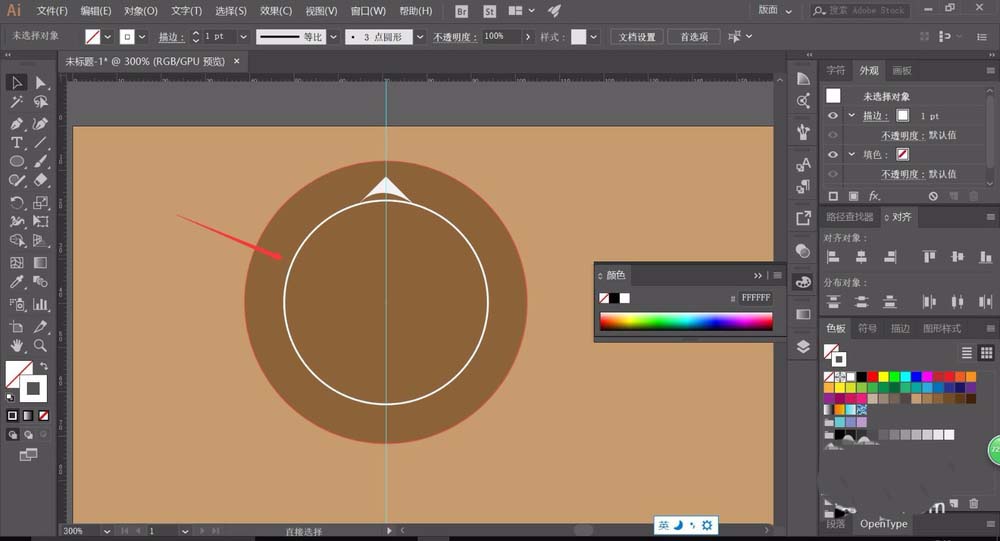Open the 300% zoom level dropdown
Viewport: 1000px width, 541px height.
(107, 530)
